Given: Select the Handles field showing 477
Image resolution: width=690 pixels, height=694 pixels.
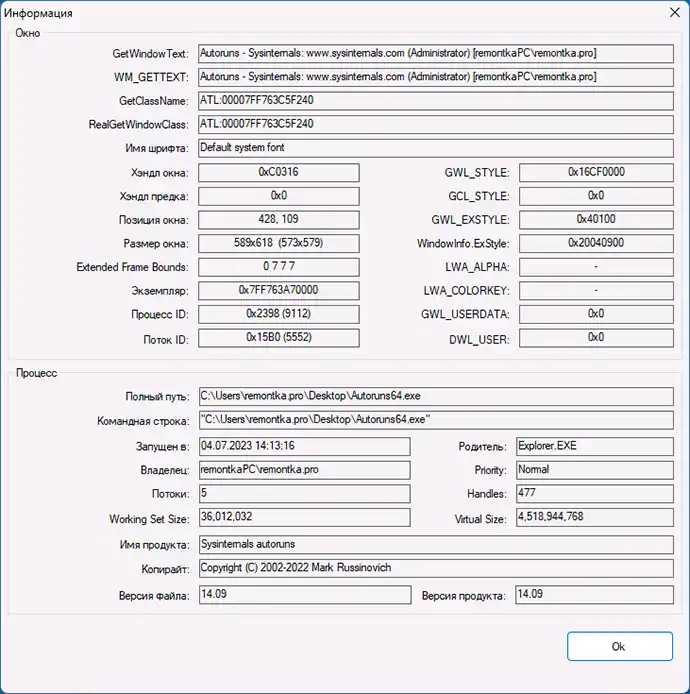Looking at the screenshot, I should pyautogui.click(x=595, y=494).
